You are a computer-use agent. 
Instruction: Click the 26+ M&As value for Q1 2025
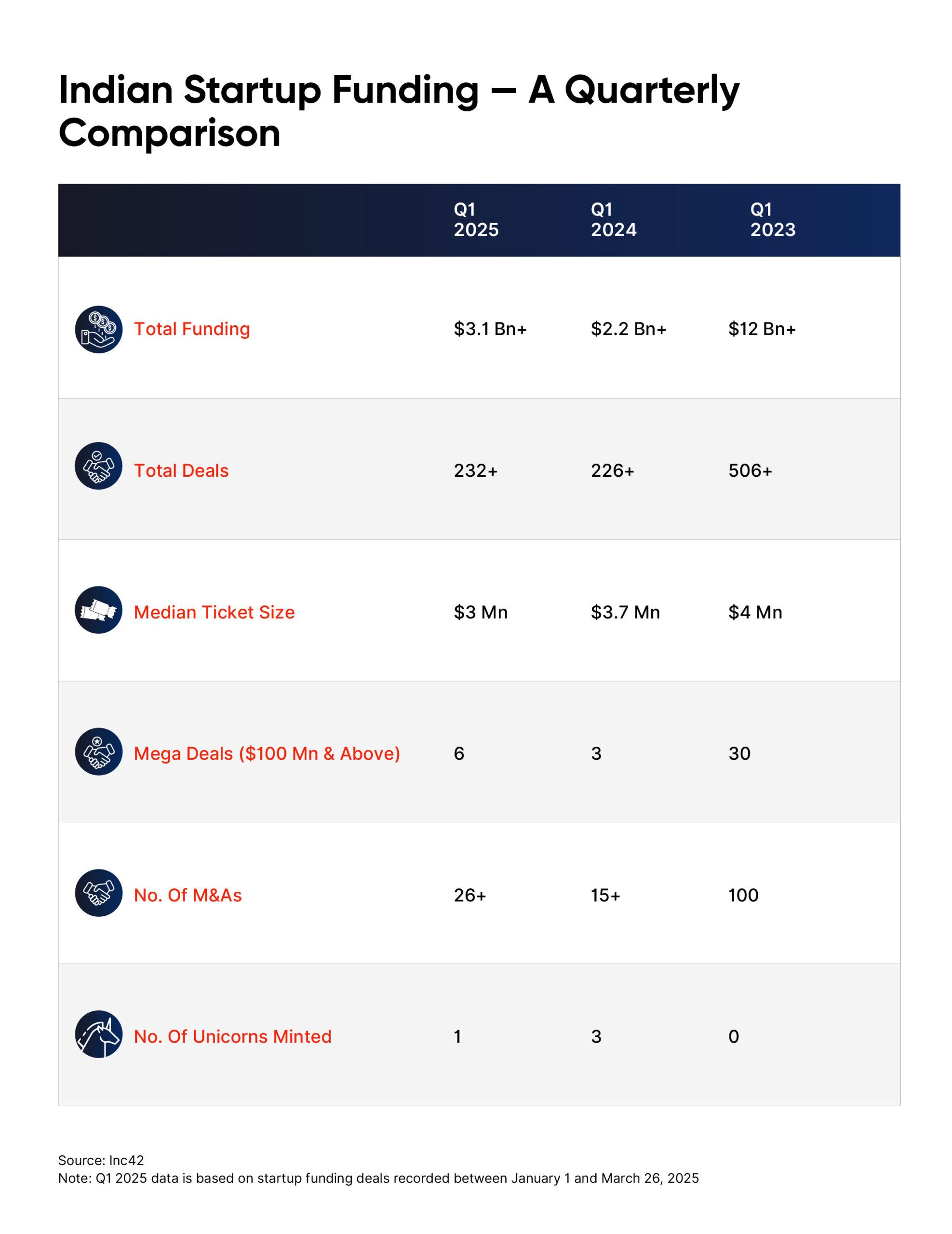[x=469, y=895]
